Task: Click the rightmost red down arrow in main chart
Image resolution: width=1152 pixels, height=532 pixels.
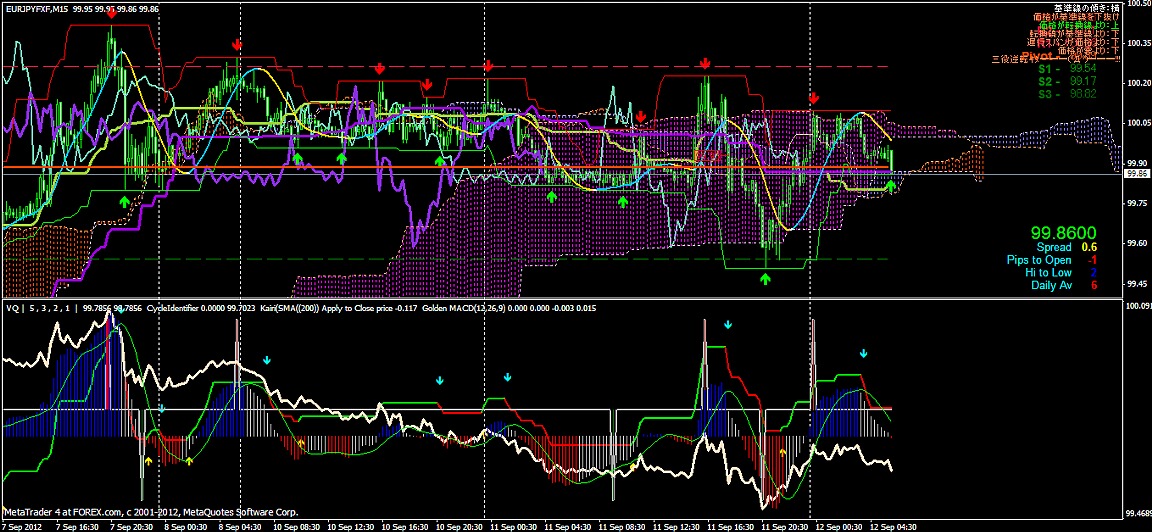Action: pos(814,98)
